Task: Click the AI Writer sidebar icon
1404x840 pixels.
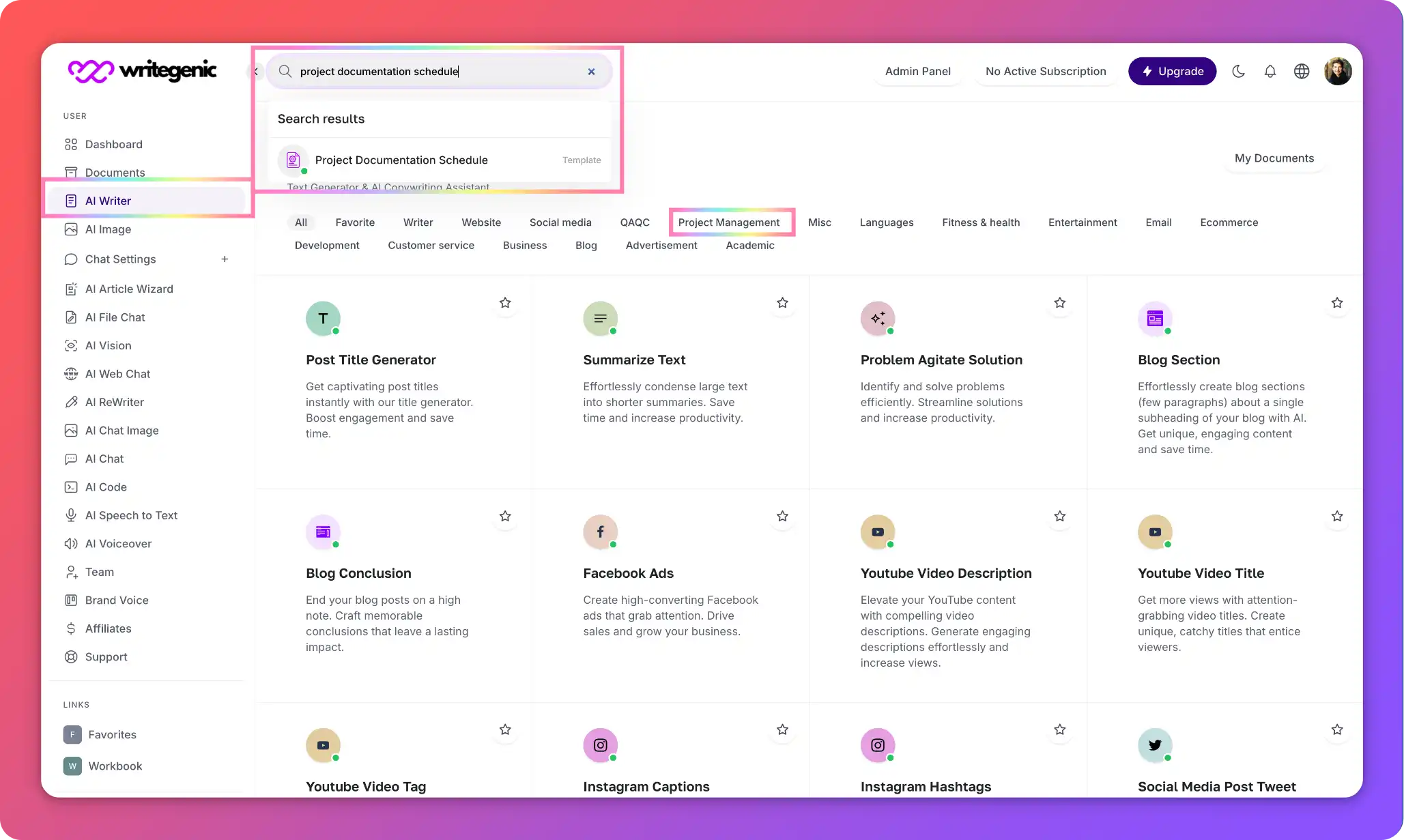Action: tap(71, 200)
